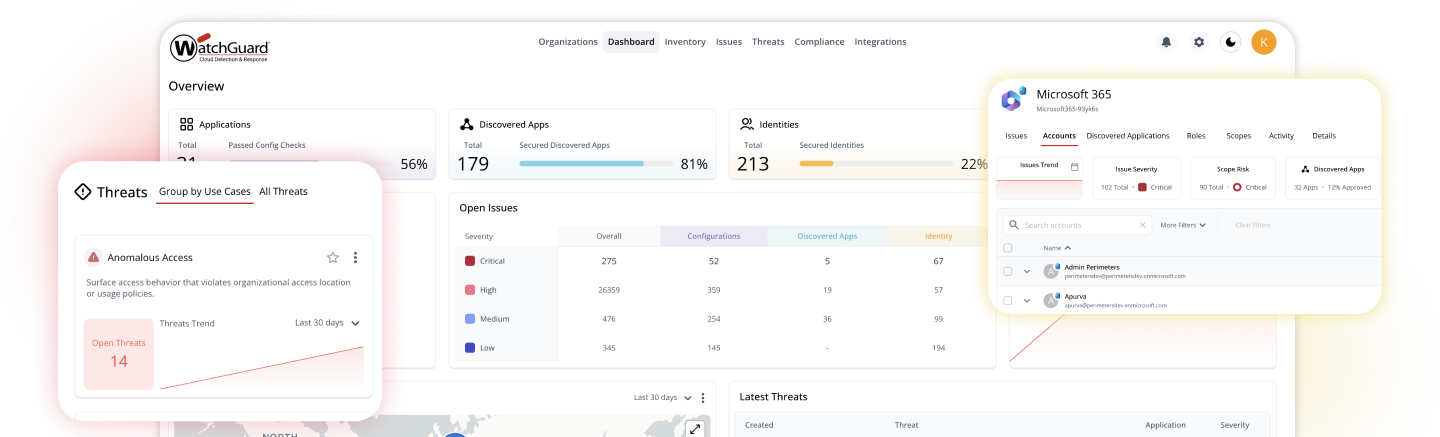Click the Discovered Apps icon in Overview
Screen dimensions: 1440x437
(466, 124)
